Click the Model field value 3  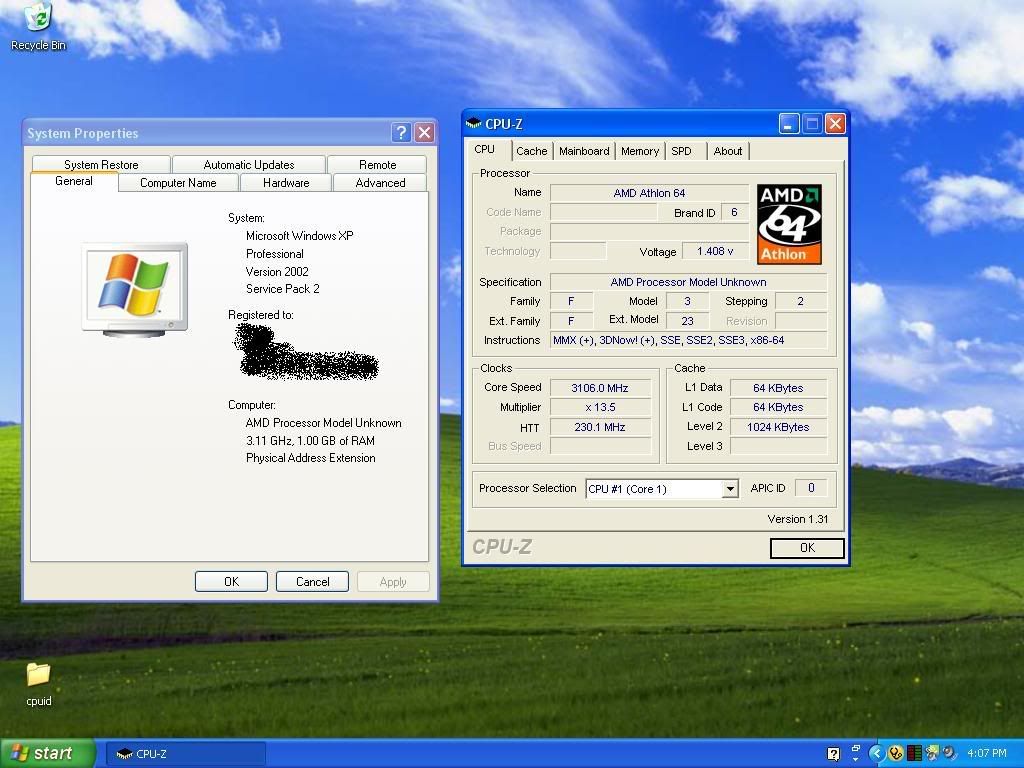687,301
